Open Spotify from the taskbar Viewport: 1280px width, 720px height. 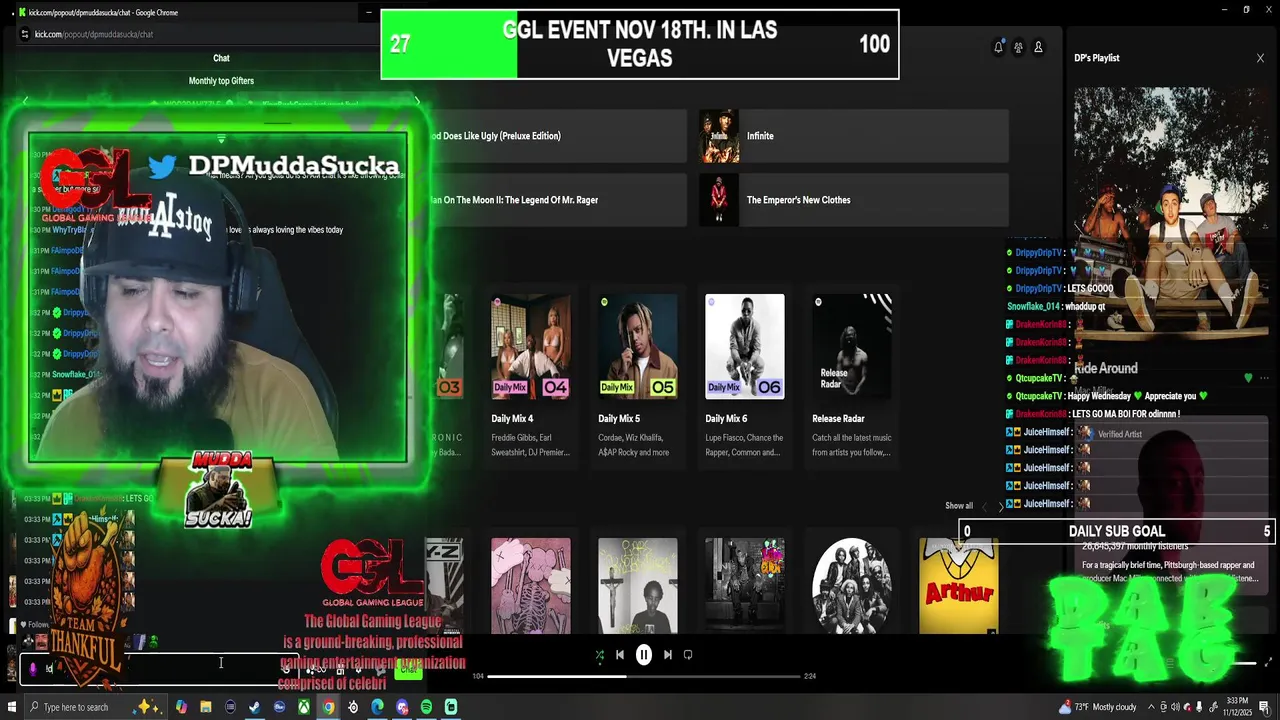click(x=426, y=707)
